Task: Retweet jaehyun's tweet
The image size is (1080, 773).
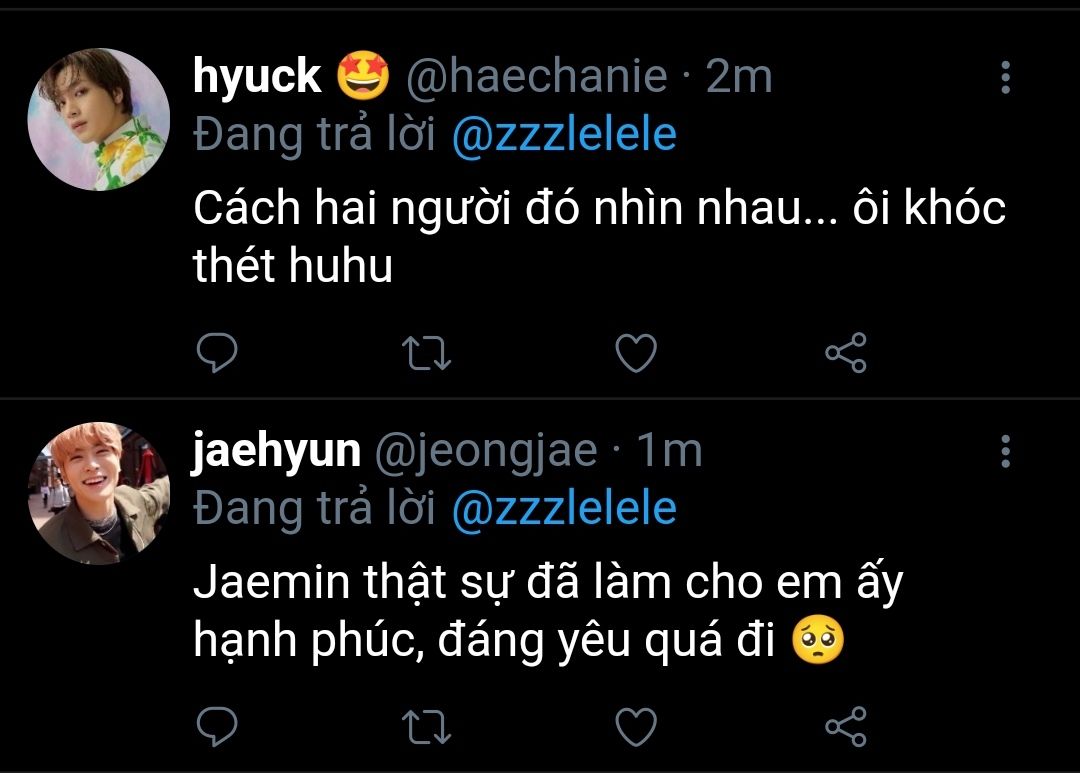Action: coord(426,727)
